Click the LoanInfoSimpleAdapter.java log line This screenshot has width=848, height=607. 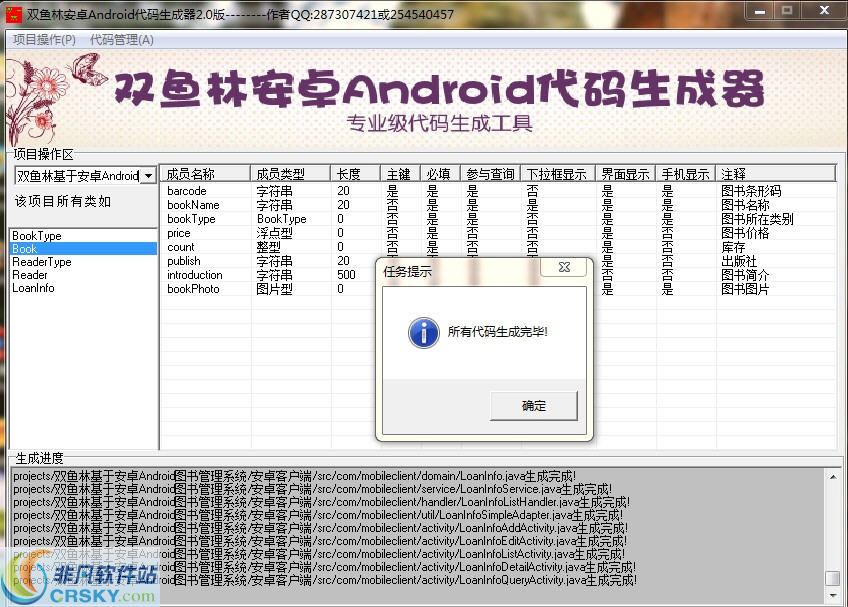pyautogui.click(x=317, y=515)
